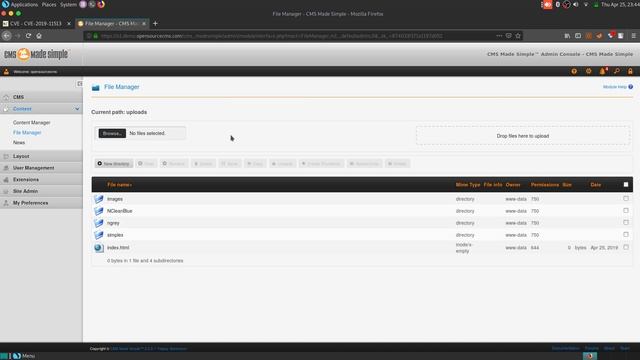
Task: Collapse the Content section chevron in sidebar
Action: click(x=77, y=109)
